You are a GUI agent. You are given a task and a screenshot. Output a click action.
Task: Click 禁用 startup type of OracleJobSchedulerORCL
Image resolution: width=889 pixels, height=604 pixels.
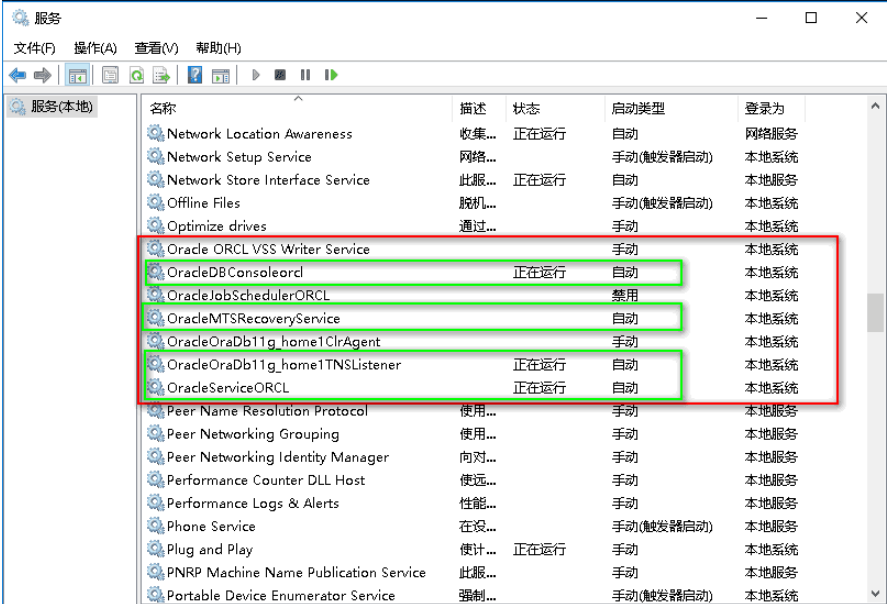pos(625,295)
